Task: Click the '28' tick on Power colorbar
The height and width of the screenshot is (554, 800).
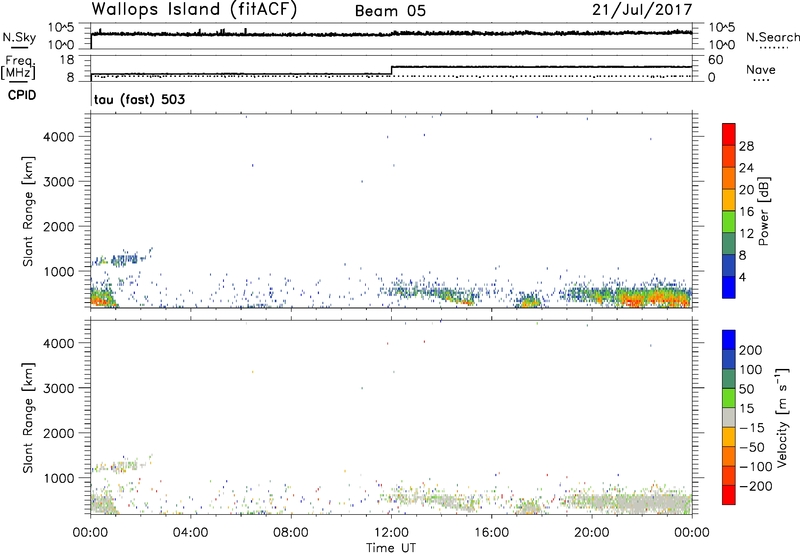Action: (x=746, y=146)
